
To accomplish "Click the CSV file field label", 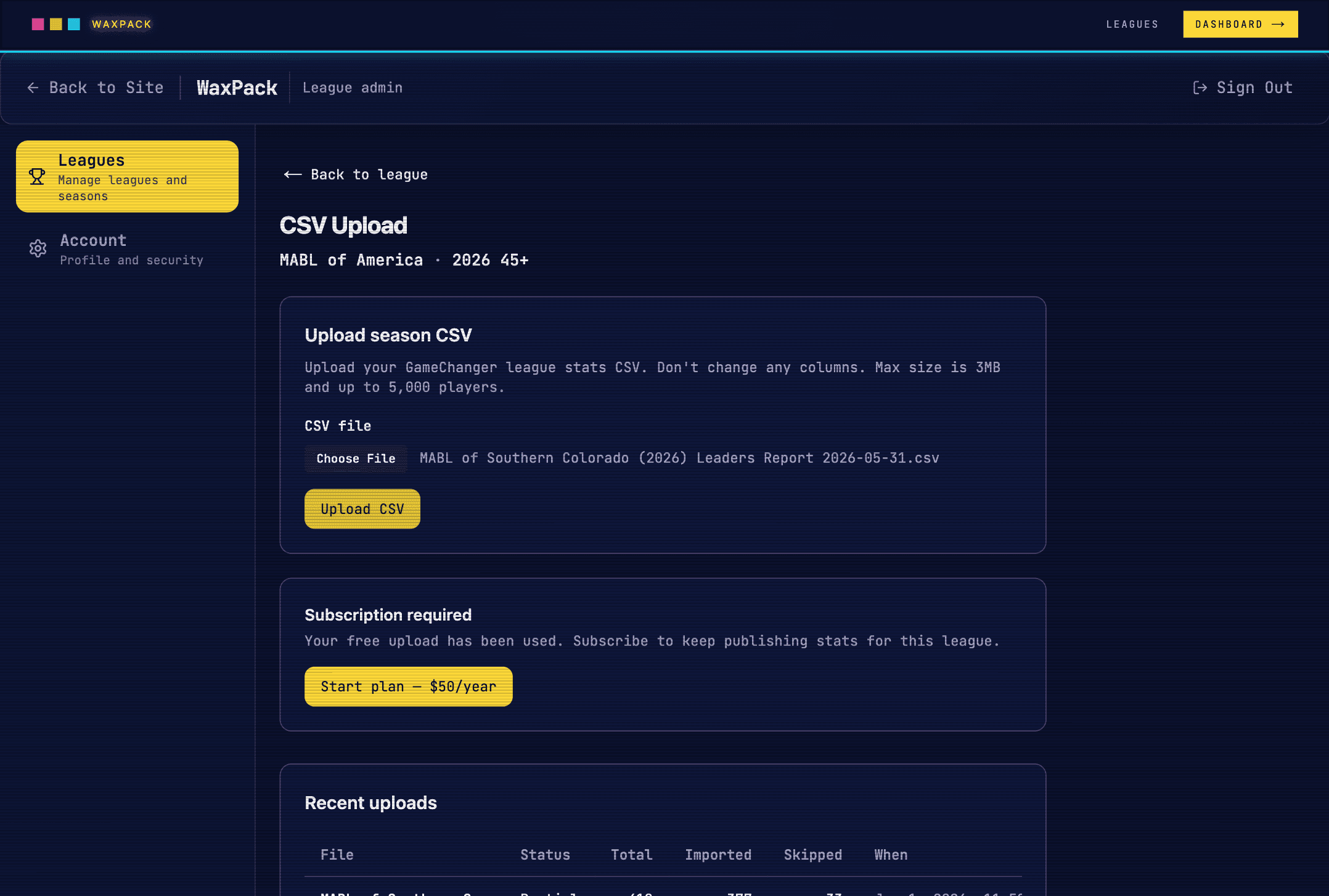I will pyautogui.click(x=338, y=426).
